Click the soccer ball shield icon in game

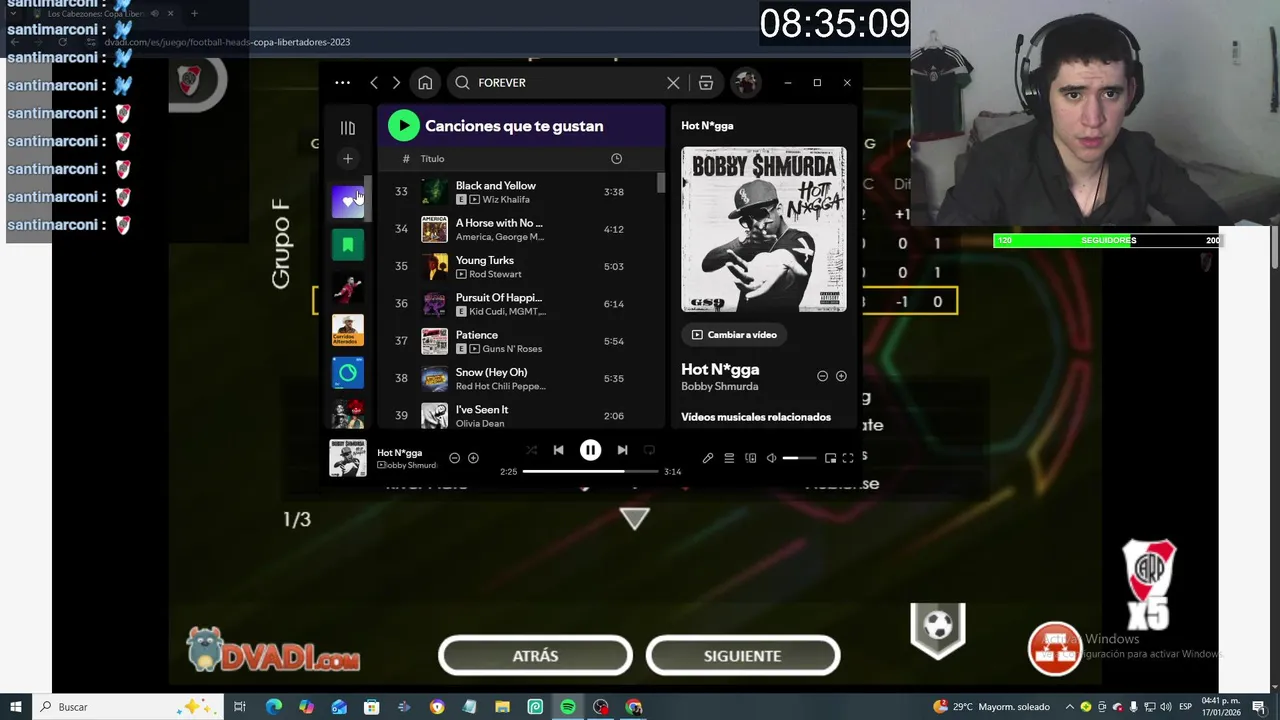click(x=938, y=630)
